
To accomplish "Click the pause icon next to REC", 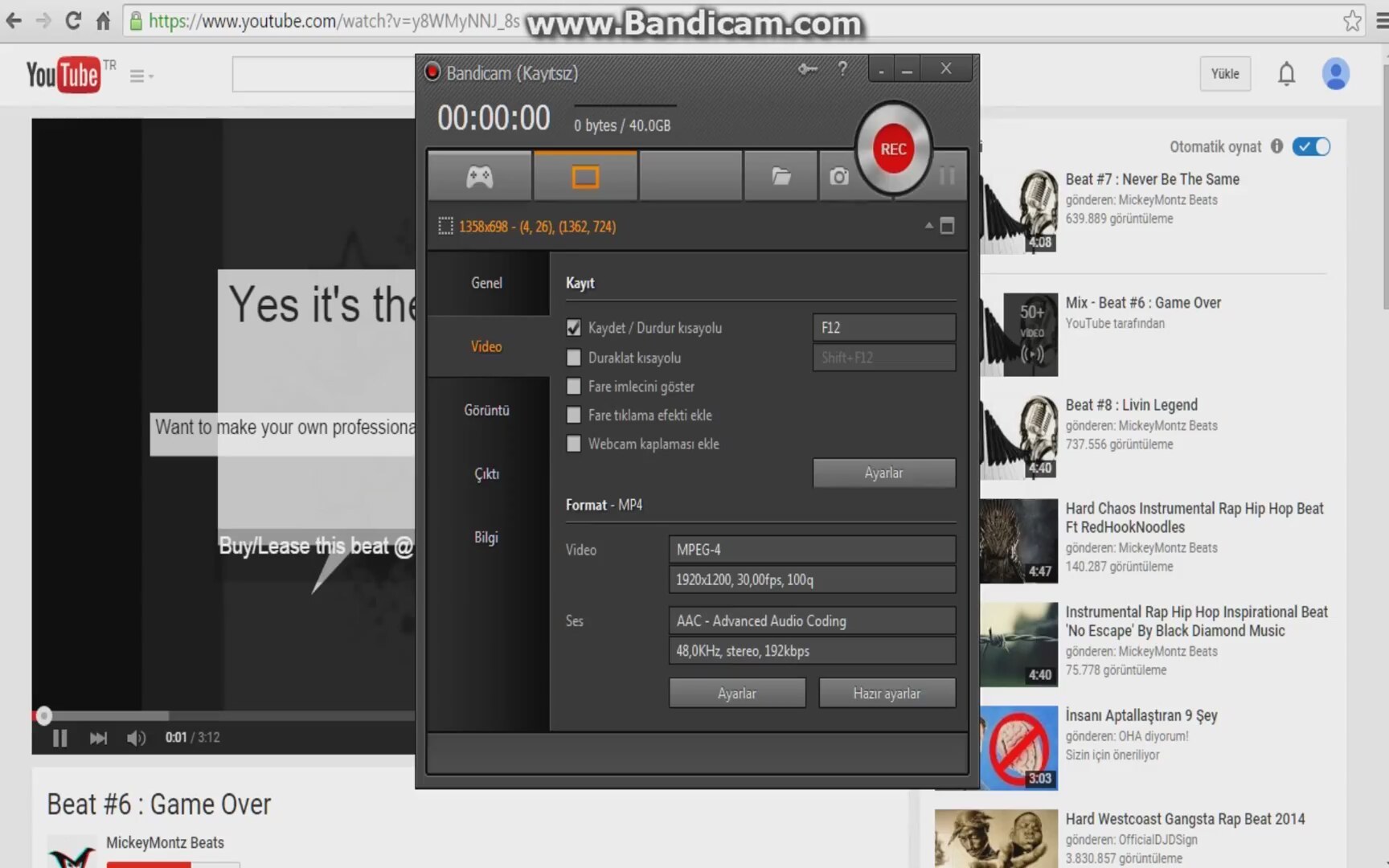I will pos(947,176).
